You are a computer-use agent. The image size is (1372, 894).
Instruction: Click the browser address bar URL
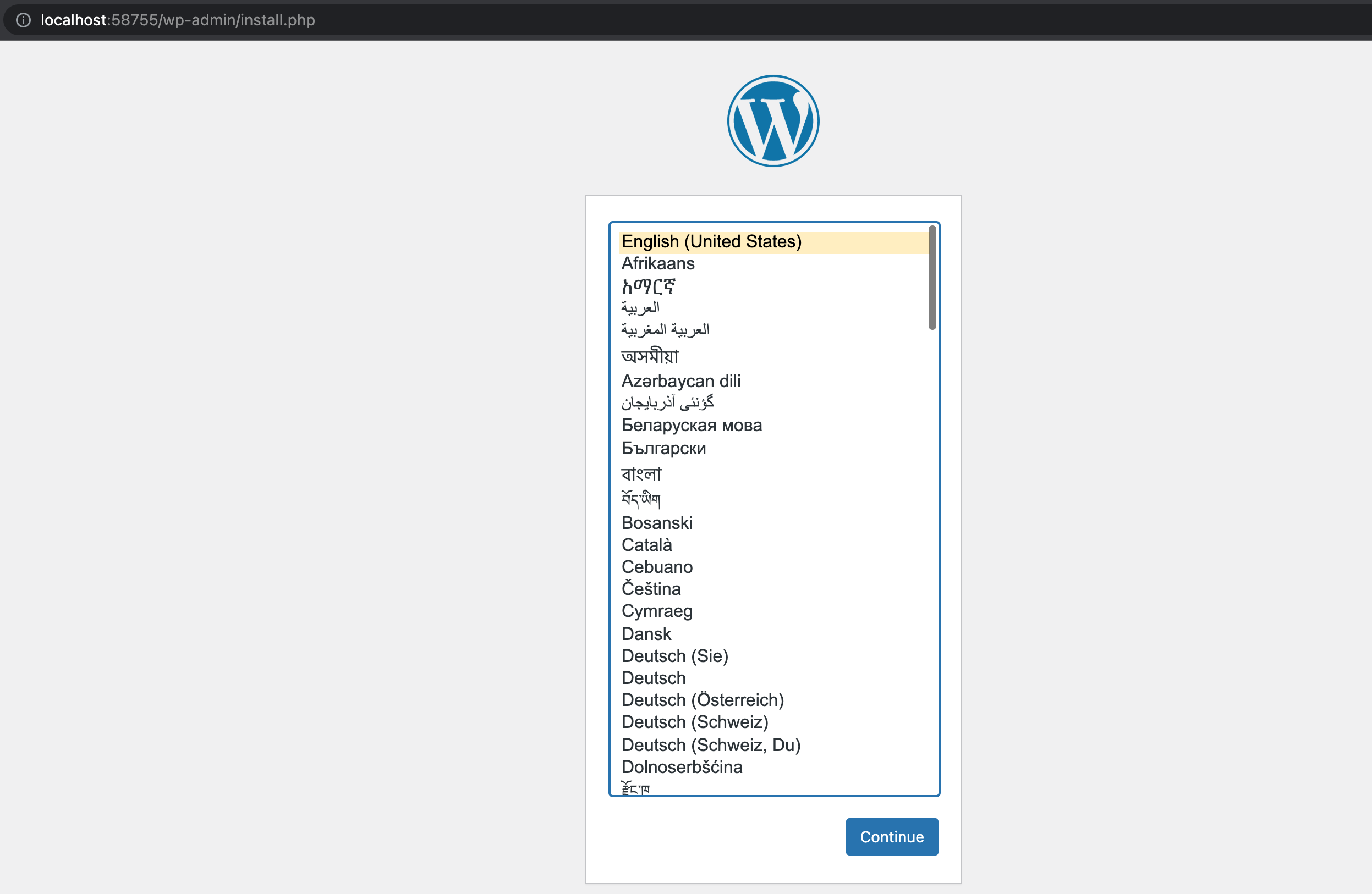click(178, 20)
